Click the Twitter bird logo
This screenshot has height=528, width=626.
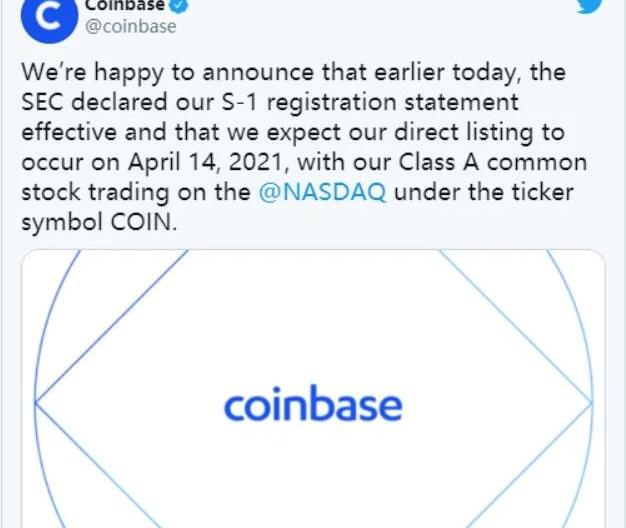[x=590, y=8]
